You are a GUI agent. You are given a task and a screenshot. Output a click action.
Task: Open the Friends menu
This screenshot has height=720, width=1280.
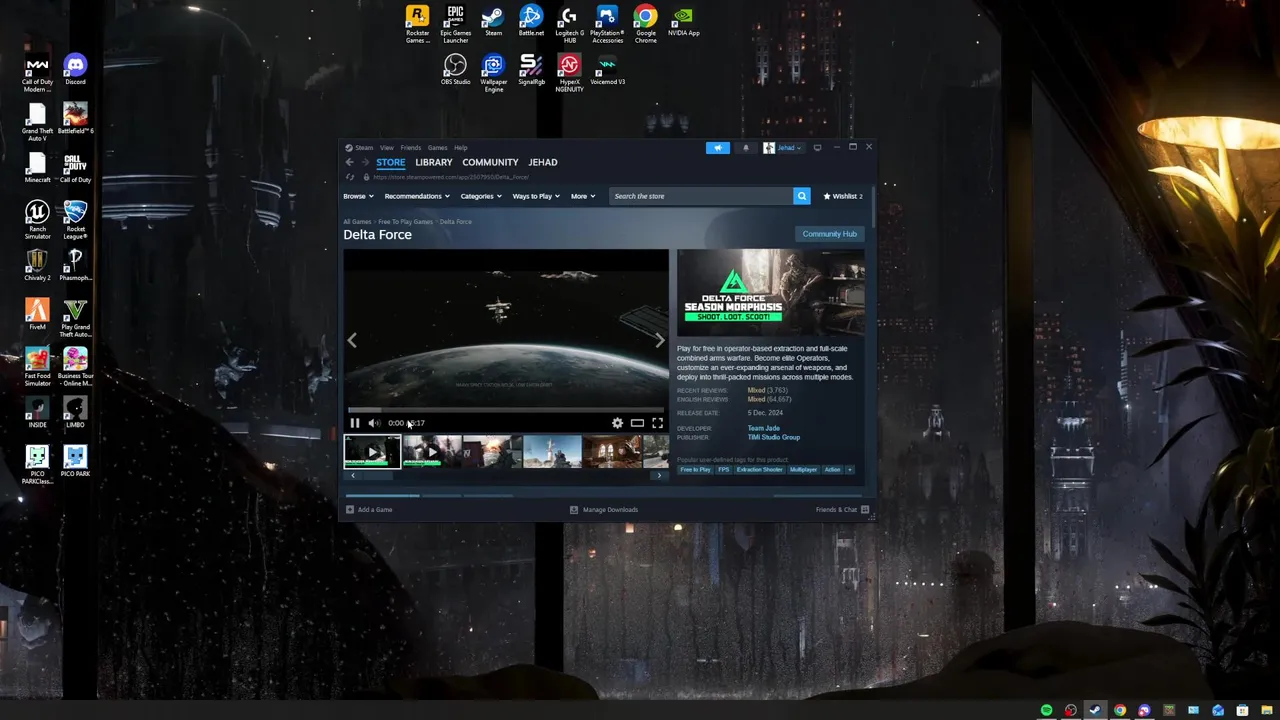(411, 148)
